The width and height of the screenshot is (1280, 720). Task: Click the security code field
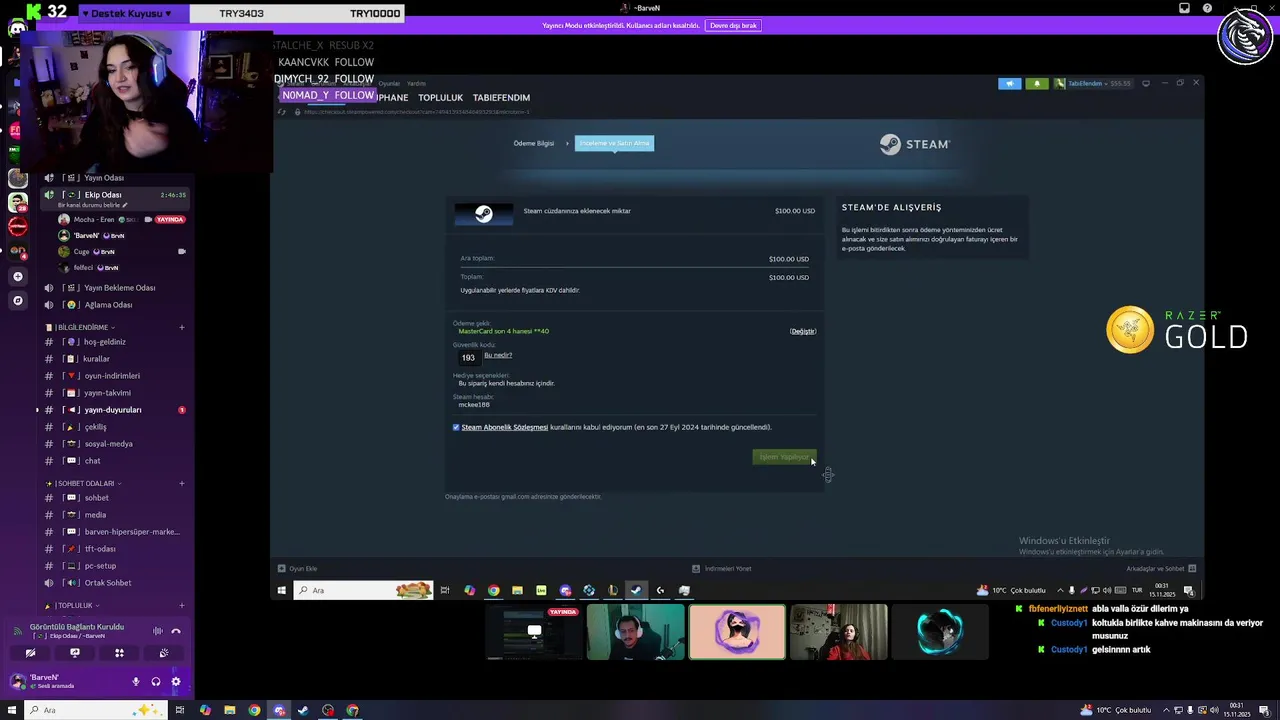(x=468, y=357)
